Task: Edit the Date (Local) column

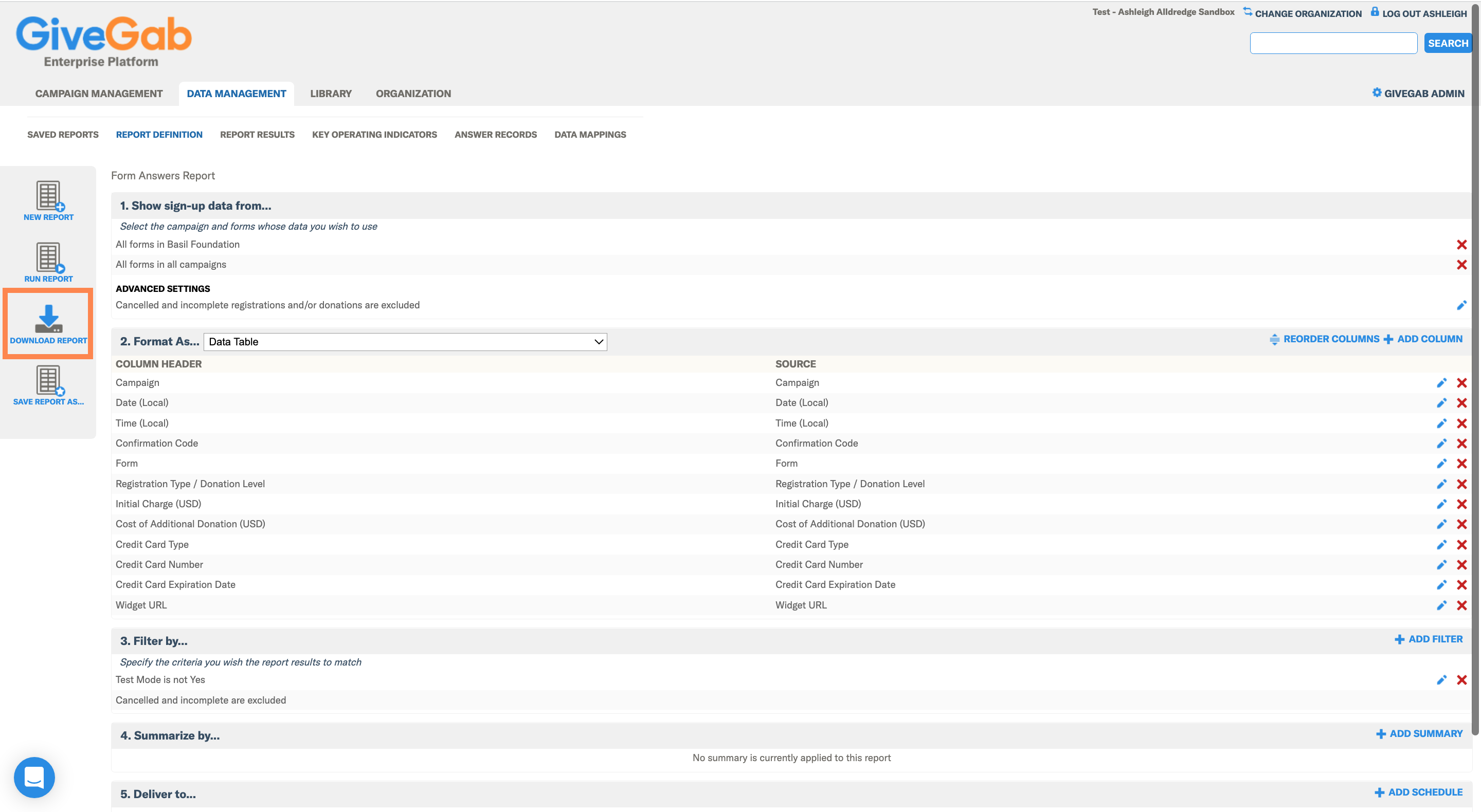Action: 1441,403
